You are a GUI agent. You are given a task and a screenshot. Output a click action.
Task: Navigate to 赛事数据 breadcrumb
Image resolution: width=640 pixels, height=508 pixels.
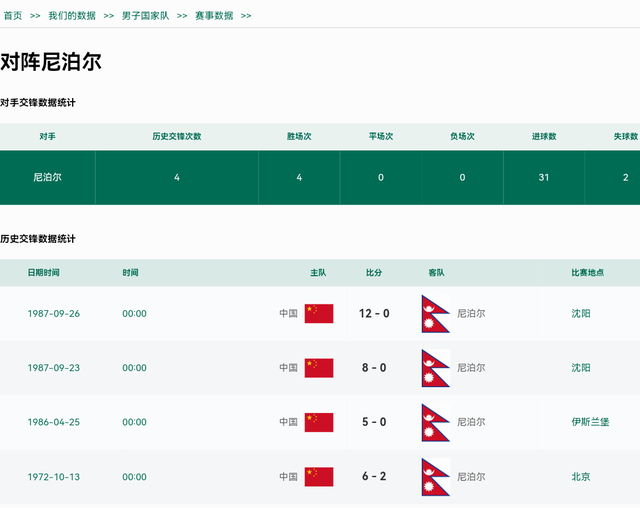click(214, 16)
